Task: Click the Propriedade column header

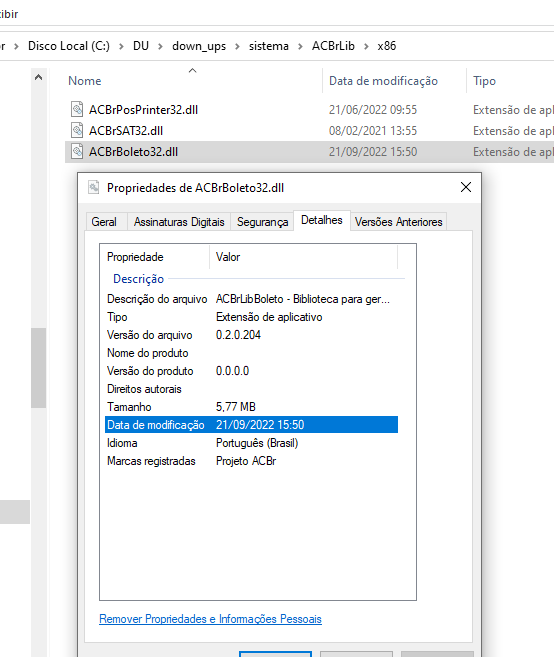Action: tap(135, 257)
